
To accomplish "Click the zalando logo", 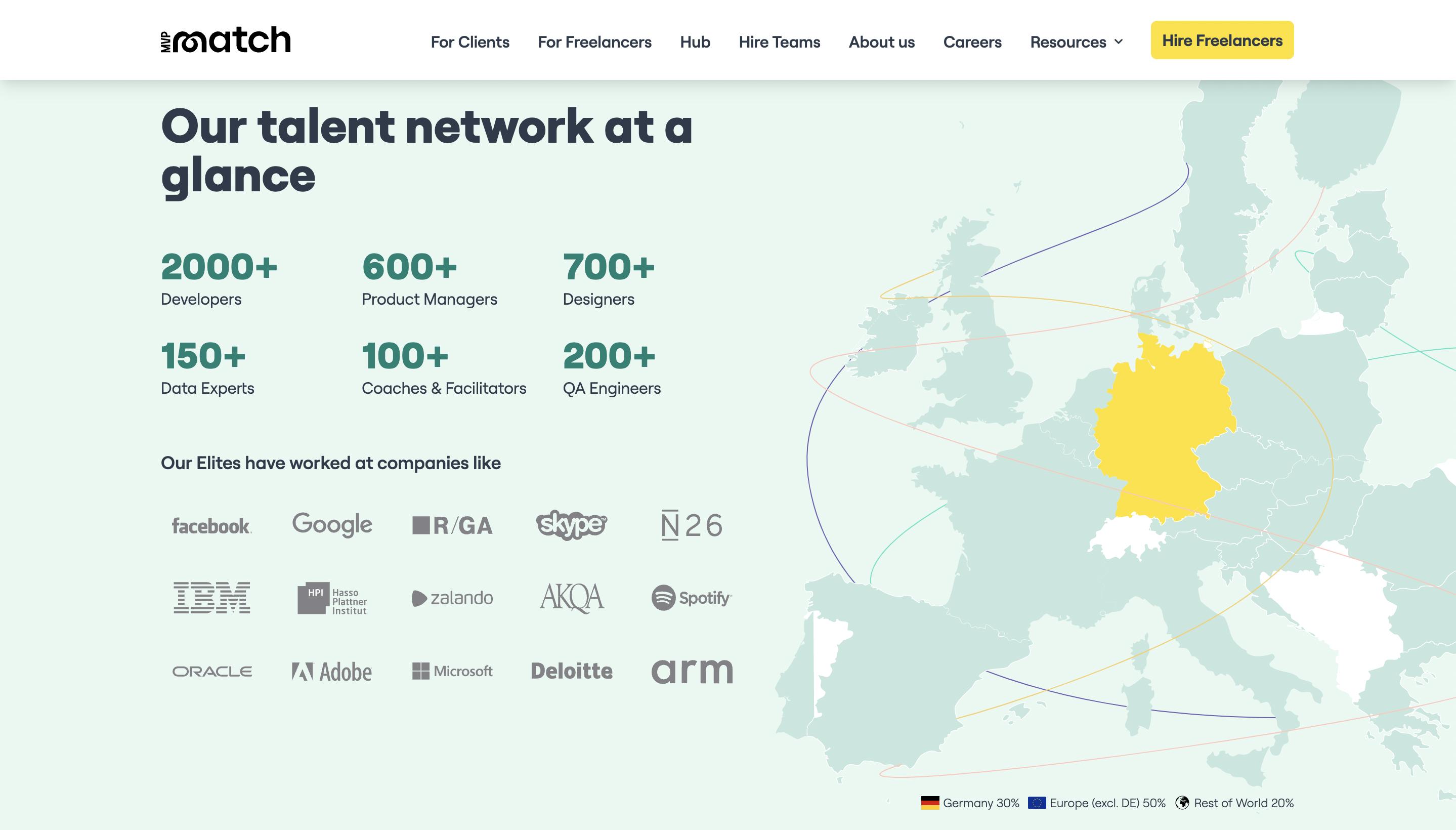I will [x=452, y=598].
